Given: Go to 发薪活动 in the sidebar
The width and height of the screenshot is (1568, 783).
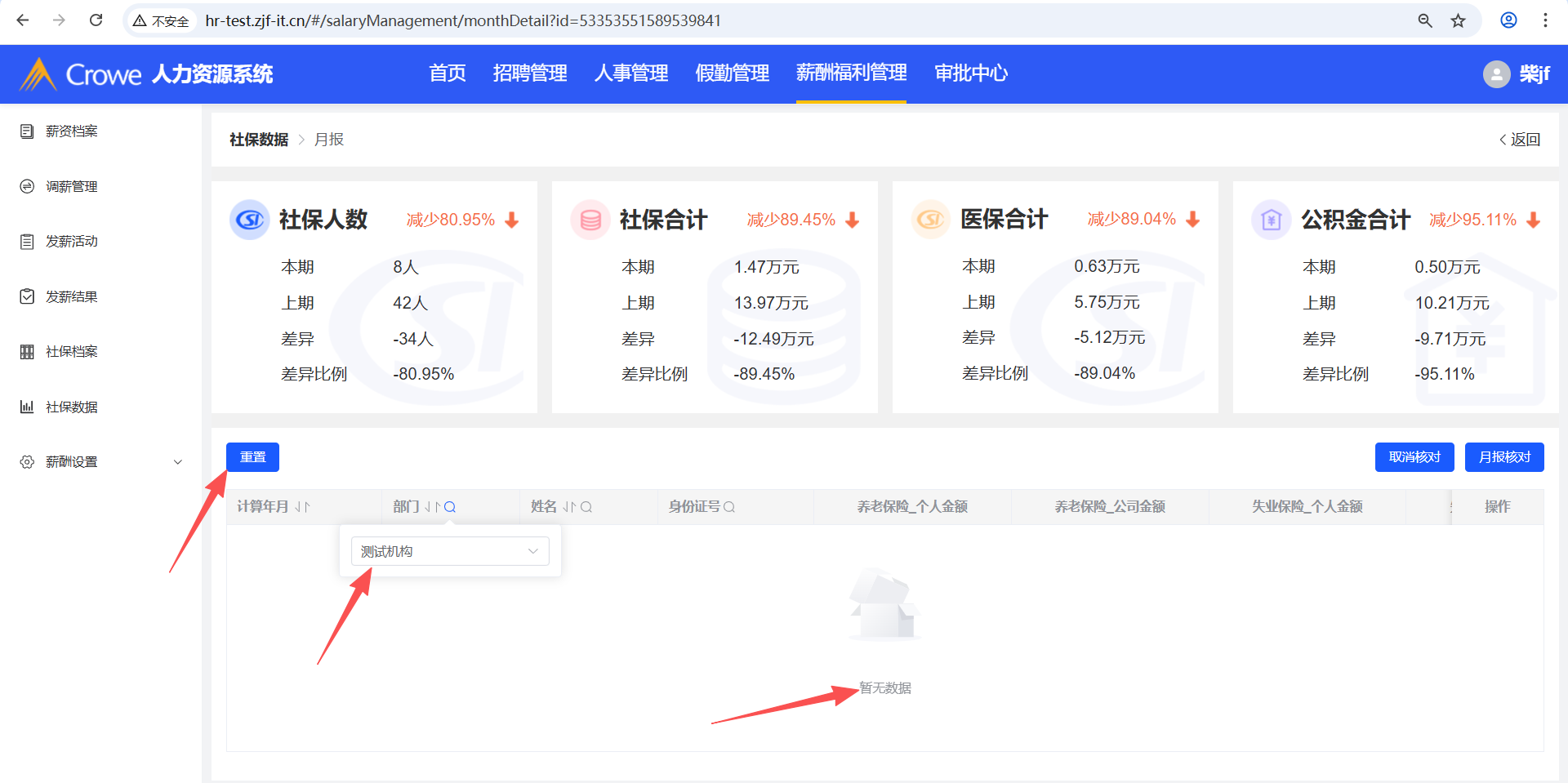Looking at the screenshot, I should [x=72, y=242].
